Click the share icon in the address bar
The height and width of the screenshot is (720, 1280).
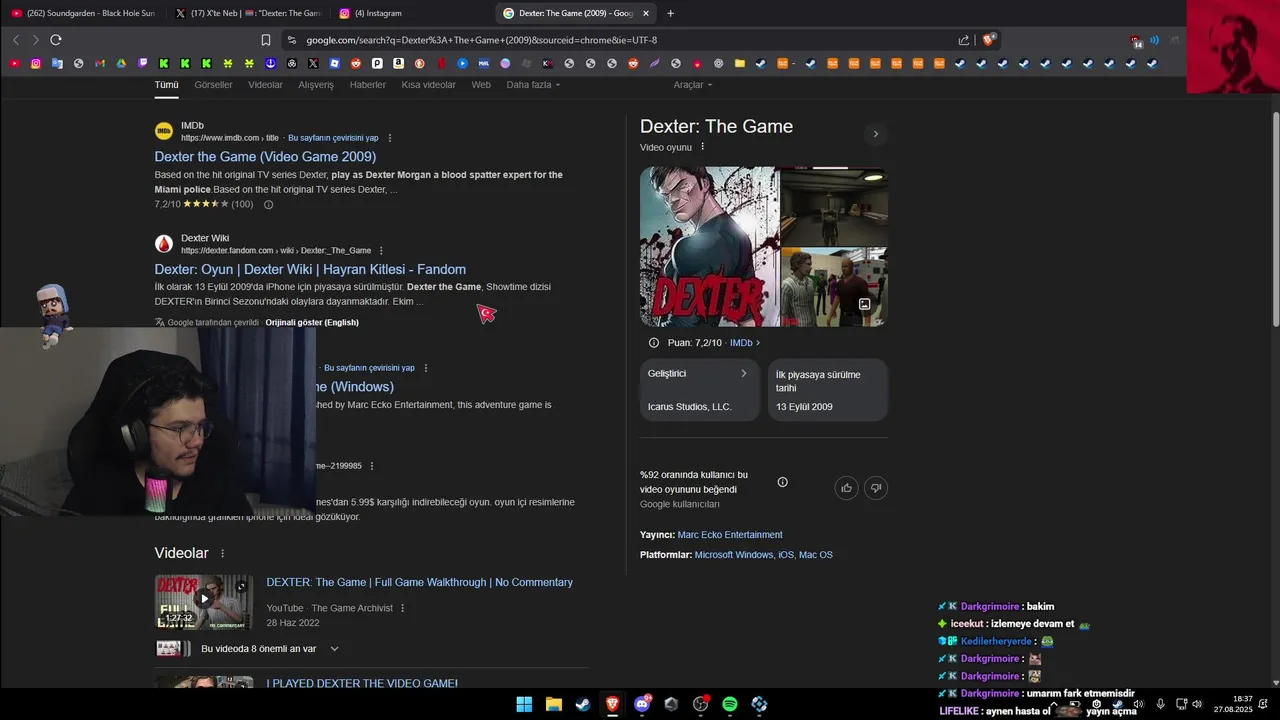coord(964,40)
